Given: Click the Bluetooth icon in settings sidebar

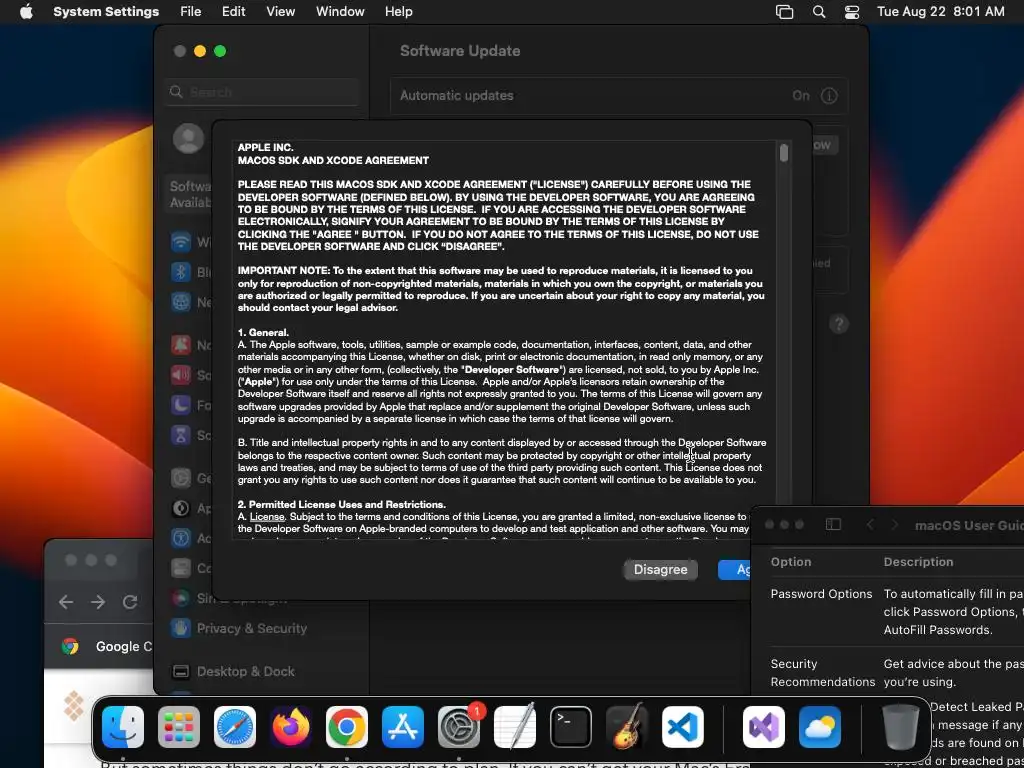Looking at the screenshot, I should [181, 272].
